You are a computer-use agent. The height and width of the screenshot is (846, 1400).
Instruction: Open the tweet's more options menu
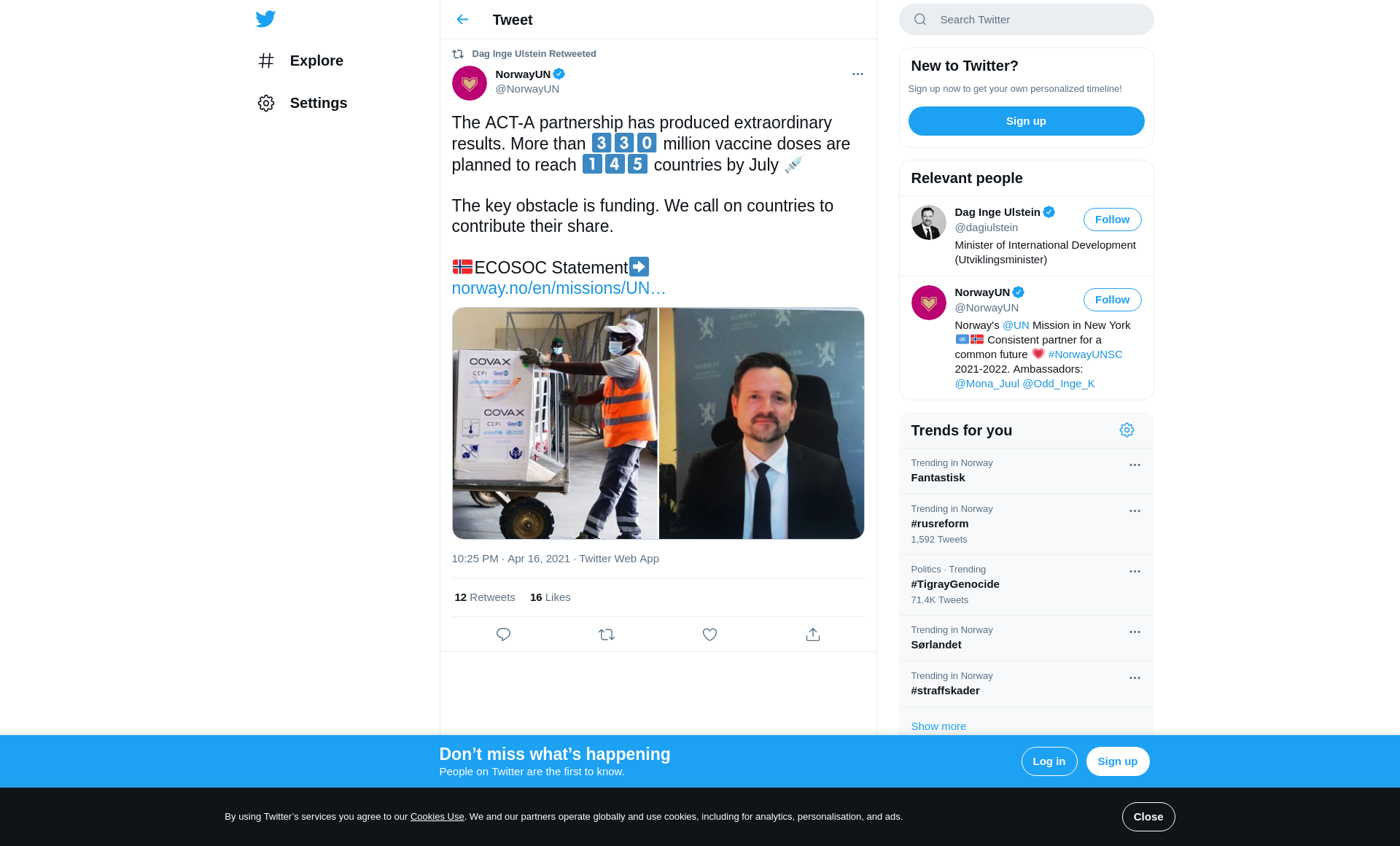pos(857,74)
